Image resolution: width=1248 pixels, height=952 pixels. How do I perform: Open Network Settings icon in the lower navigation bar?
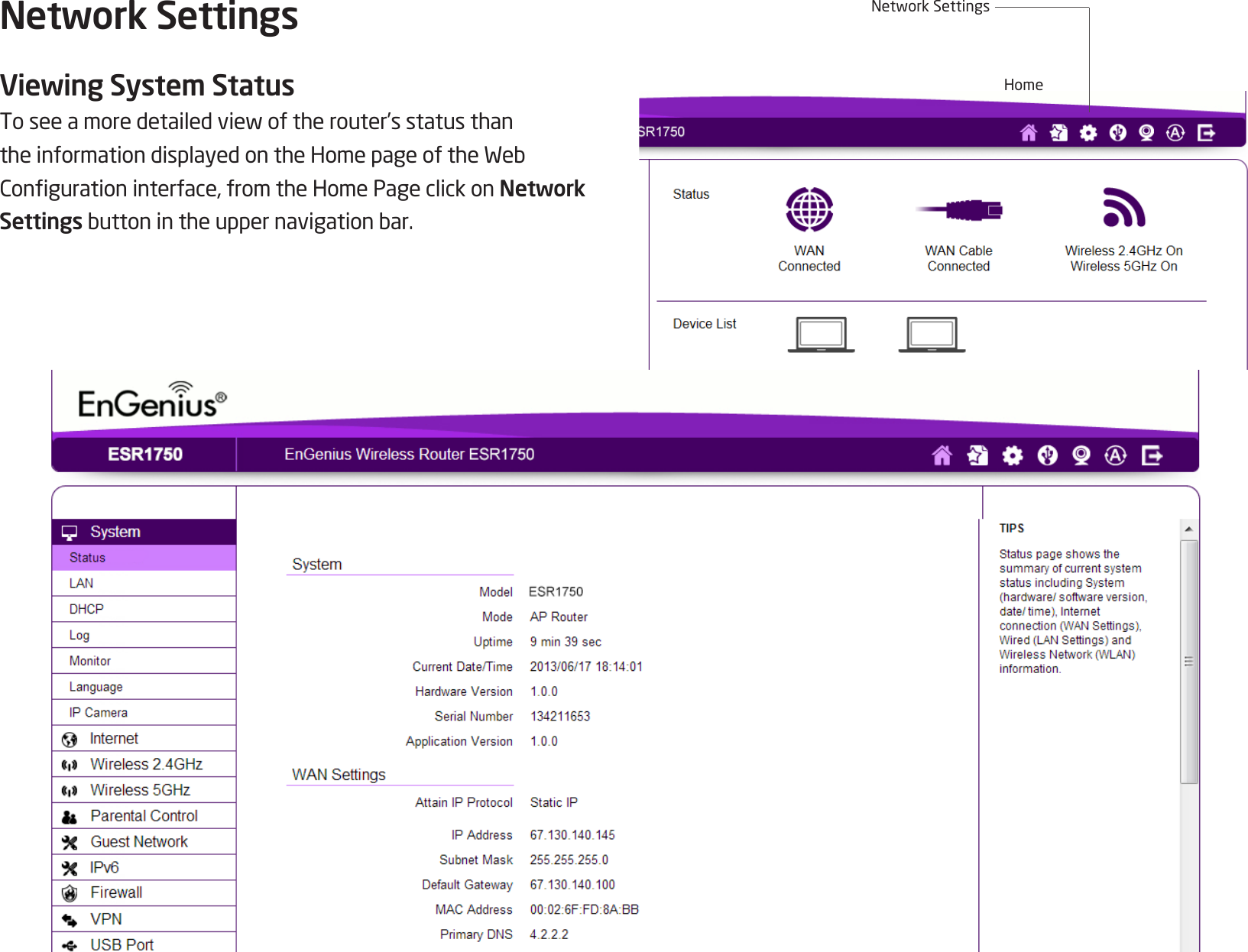977,455
